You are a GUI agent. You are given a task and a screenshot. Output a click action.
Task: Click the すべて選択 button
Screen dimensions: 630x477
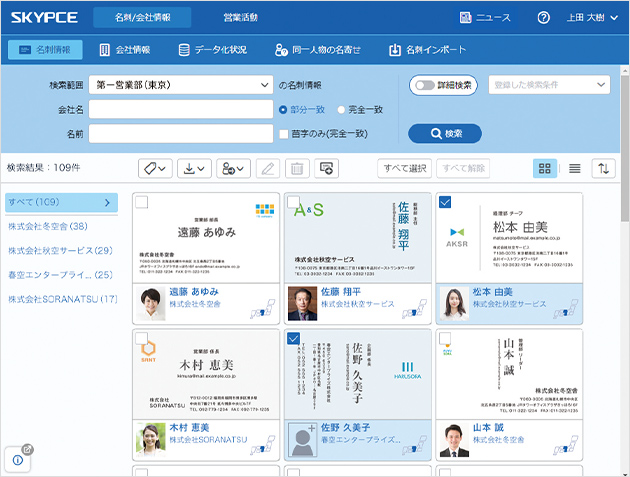coord(405,168)
